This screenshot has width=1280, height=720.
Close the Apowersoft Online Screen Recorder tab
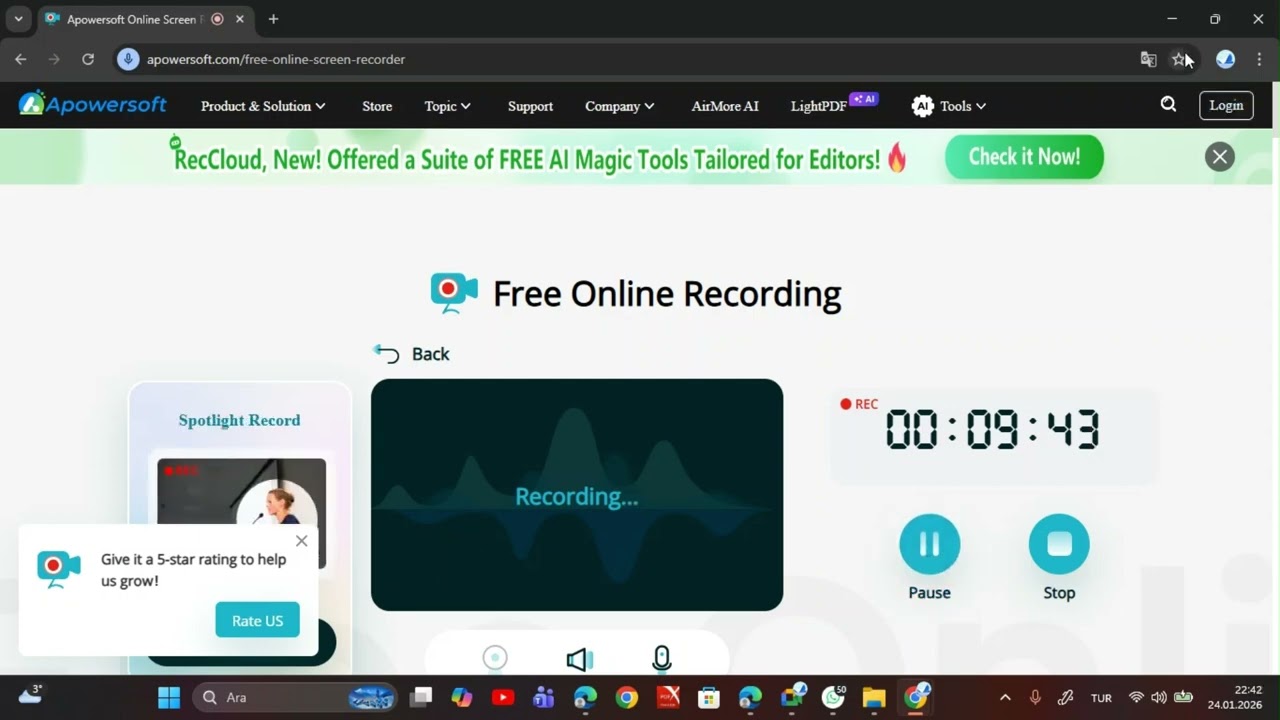240,19
